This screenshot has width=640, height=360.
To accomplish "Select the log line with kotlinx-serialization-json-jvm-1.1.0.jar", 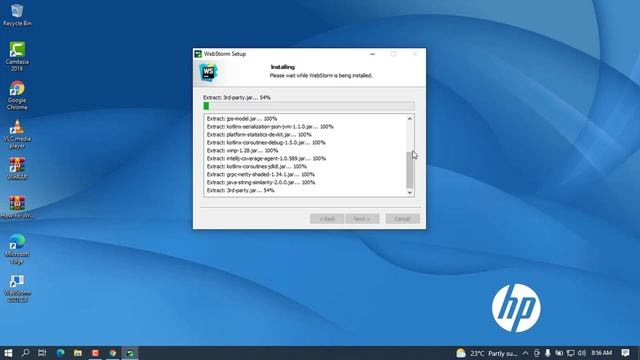I will [270, 127].
